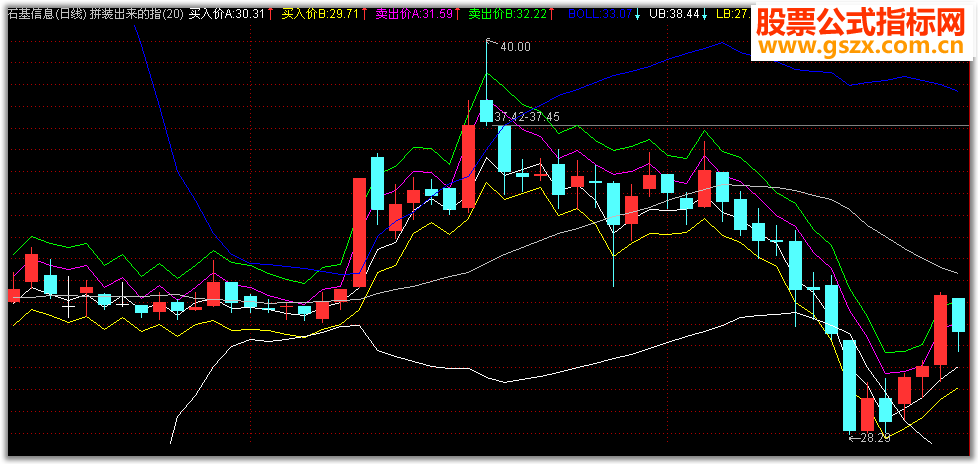Click the 买入价A:30.31 legend value
The image size is (978, 464).
[x=228, y=13]
